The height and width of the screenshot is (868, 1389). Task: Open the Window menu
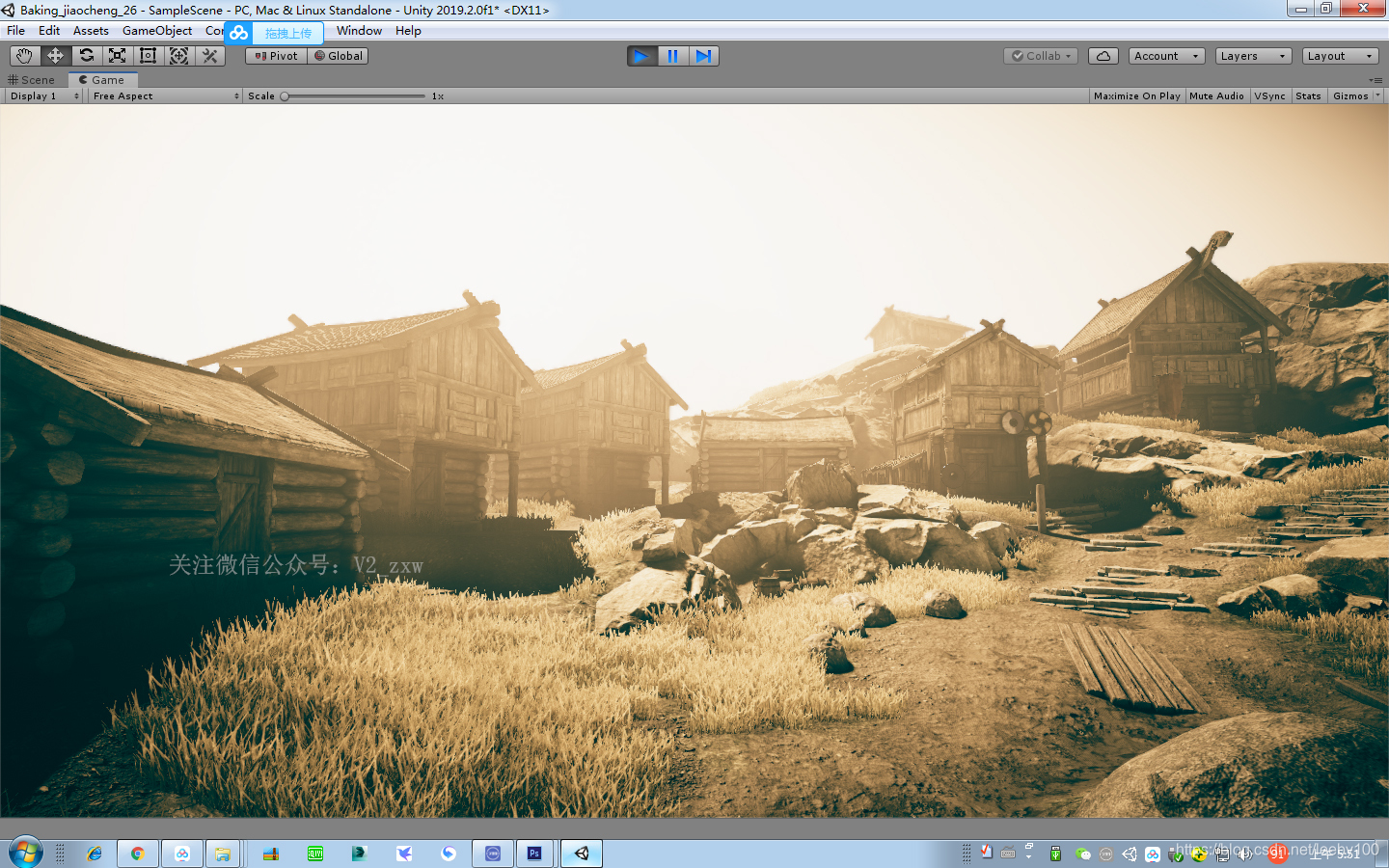coord(359,31)
